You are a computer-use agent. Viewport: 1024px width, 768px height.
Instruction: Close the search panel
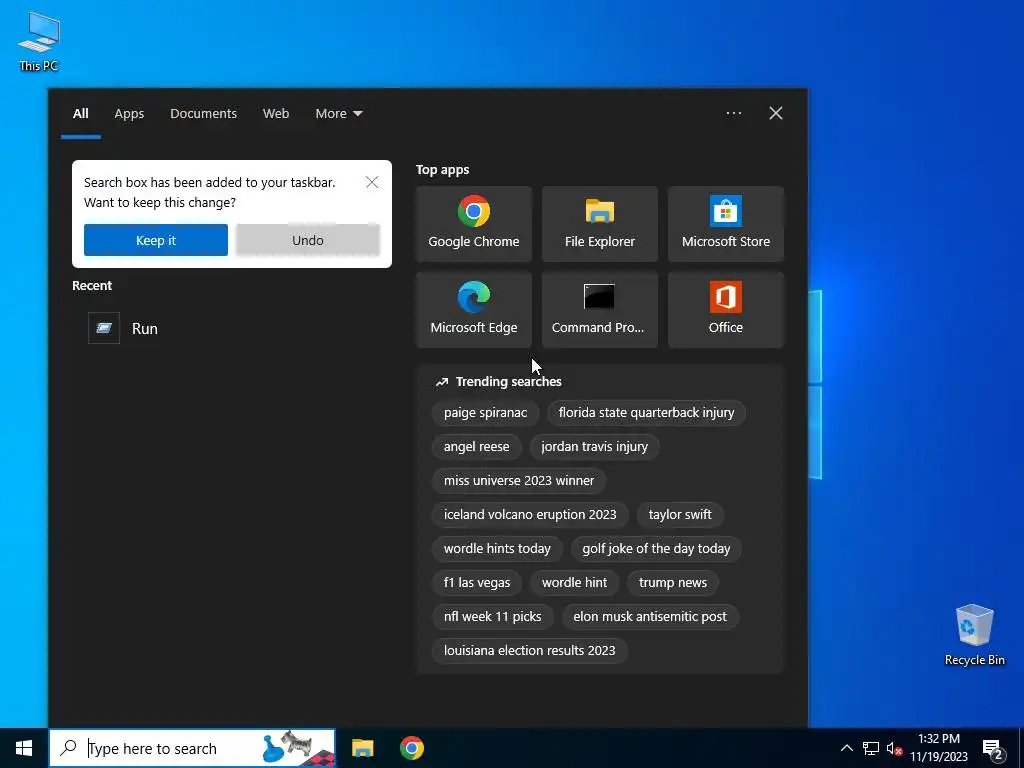[x=776, y=113]
